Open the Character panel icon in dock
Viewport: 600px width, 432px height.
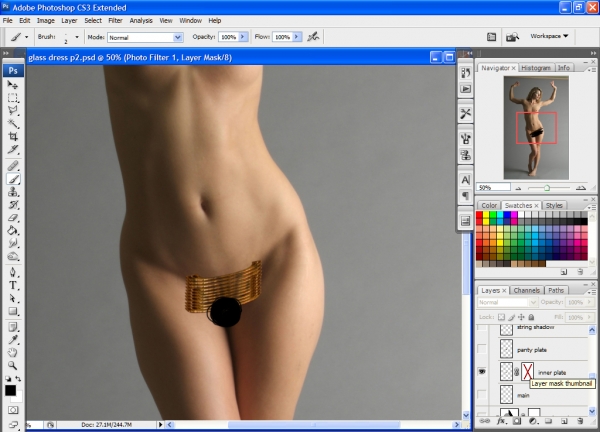point(465,180)
